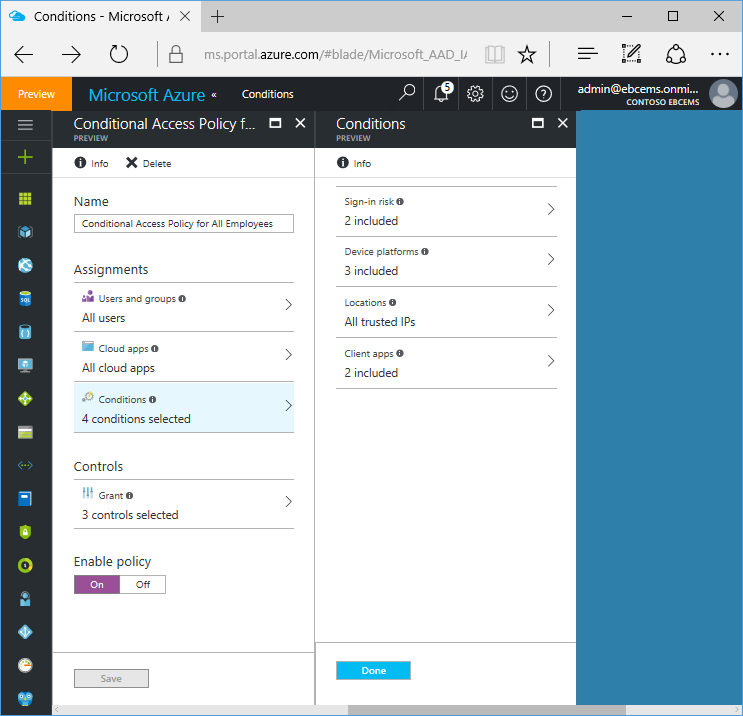Maximize the Conditions blade
Screen dimensions: 743x716
(538, 123)
